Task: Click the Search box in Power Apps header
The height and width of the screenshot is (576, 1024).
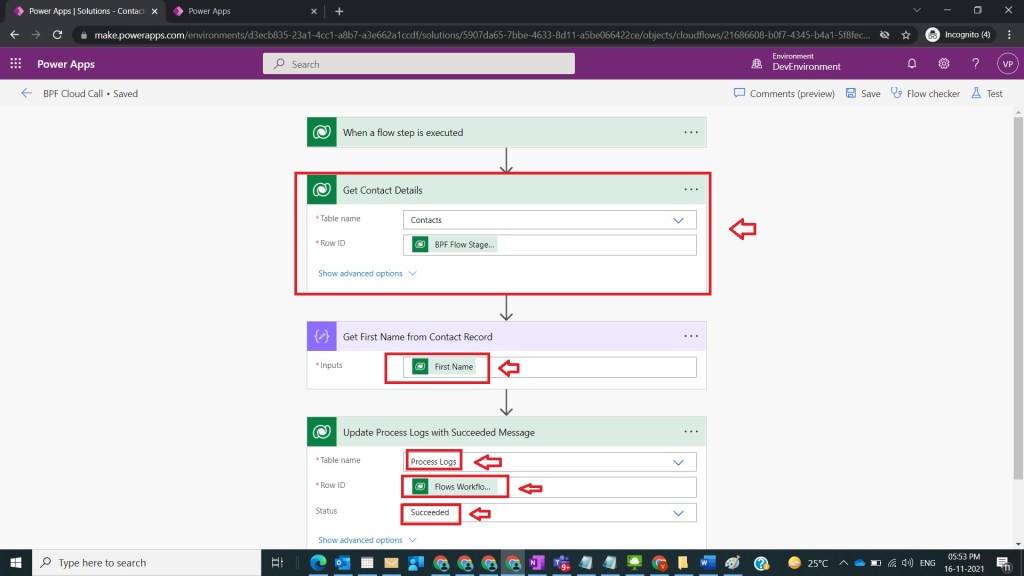Action: point(419,64)
